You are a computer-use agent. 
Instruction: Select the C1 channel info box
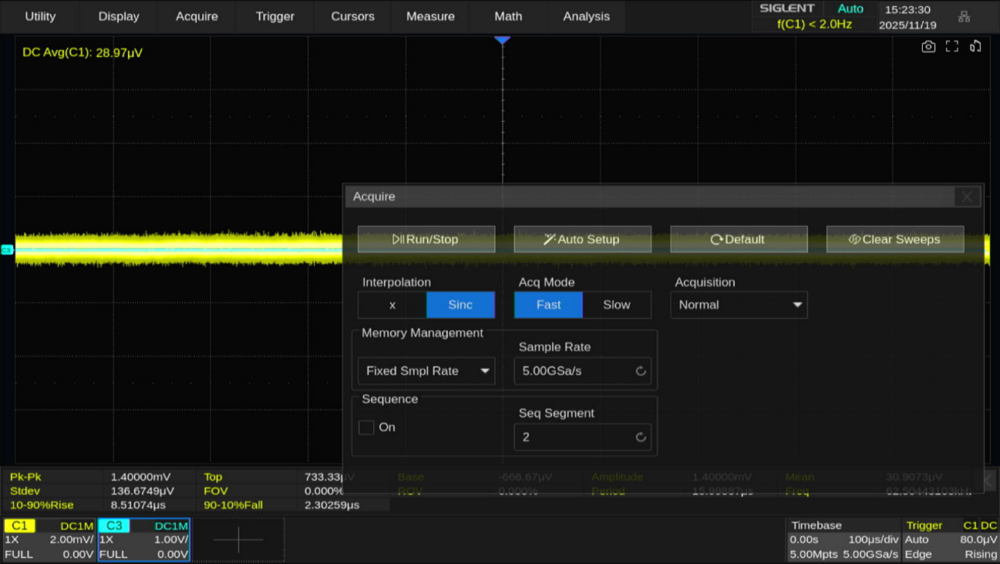pos(49,540)
